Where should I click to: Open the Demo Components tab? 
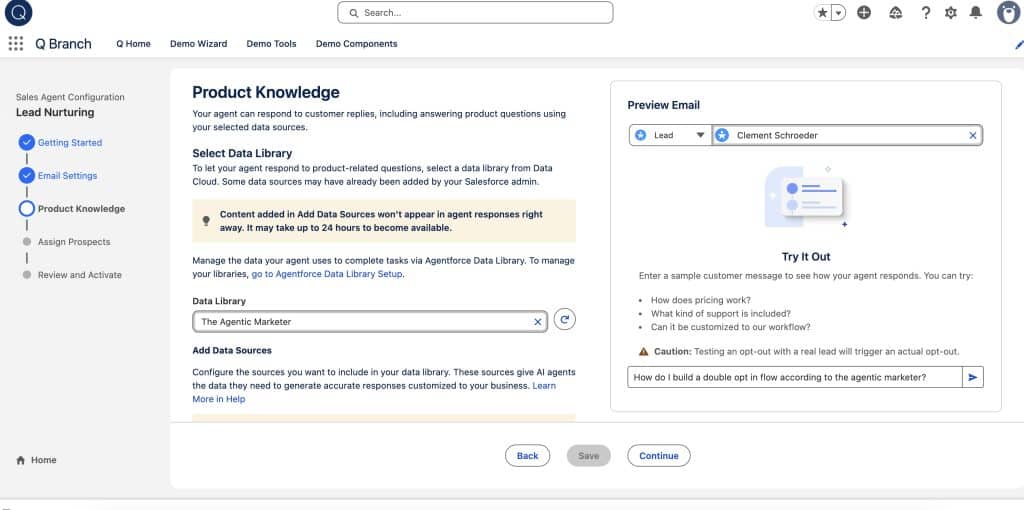357,44
